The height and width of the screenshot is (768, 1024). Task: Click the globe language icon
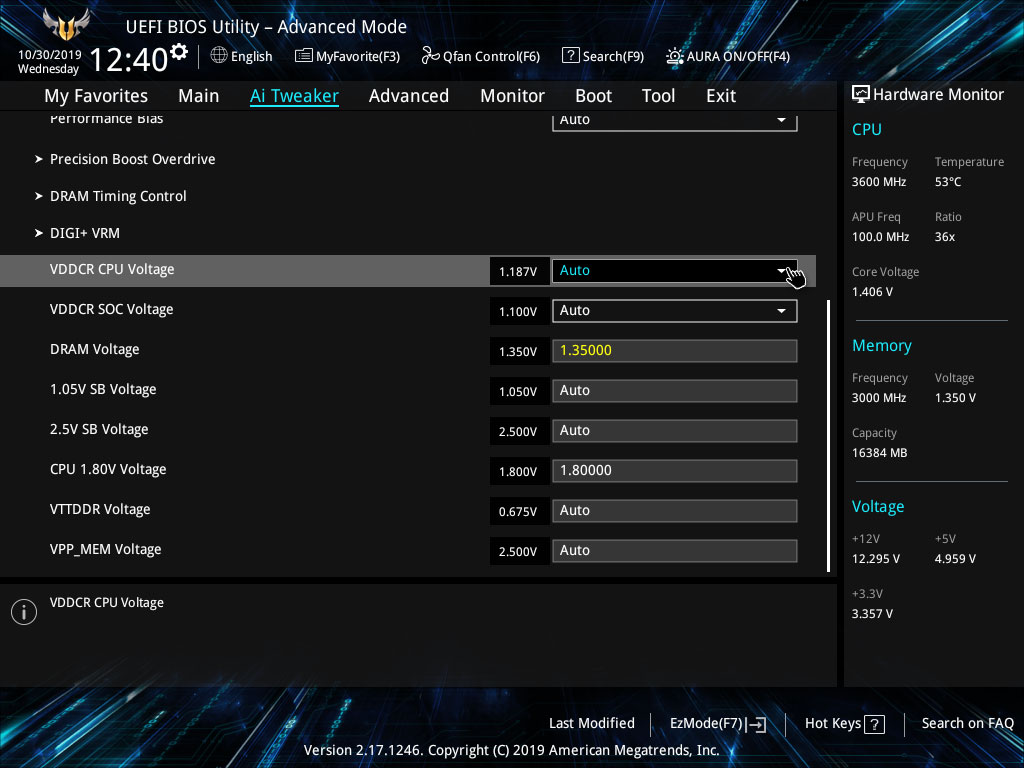[219, 56]
